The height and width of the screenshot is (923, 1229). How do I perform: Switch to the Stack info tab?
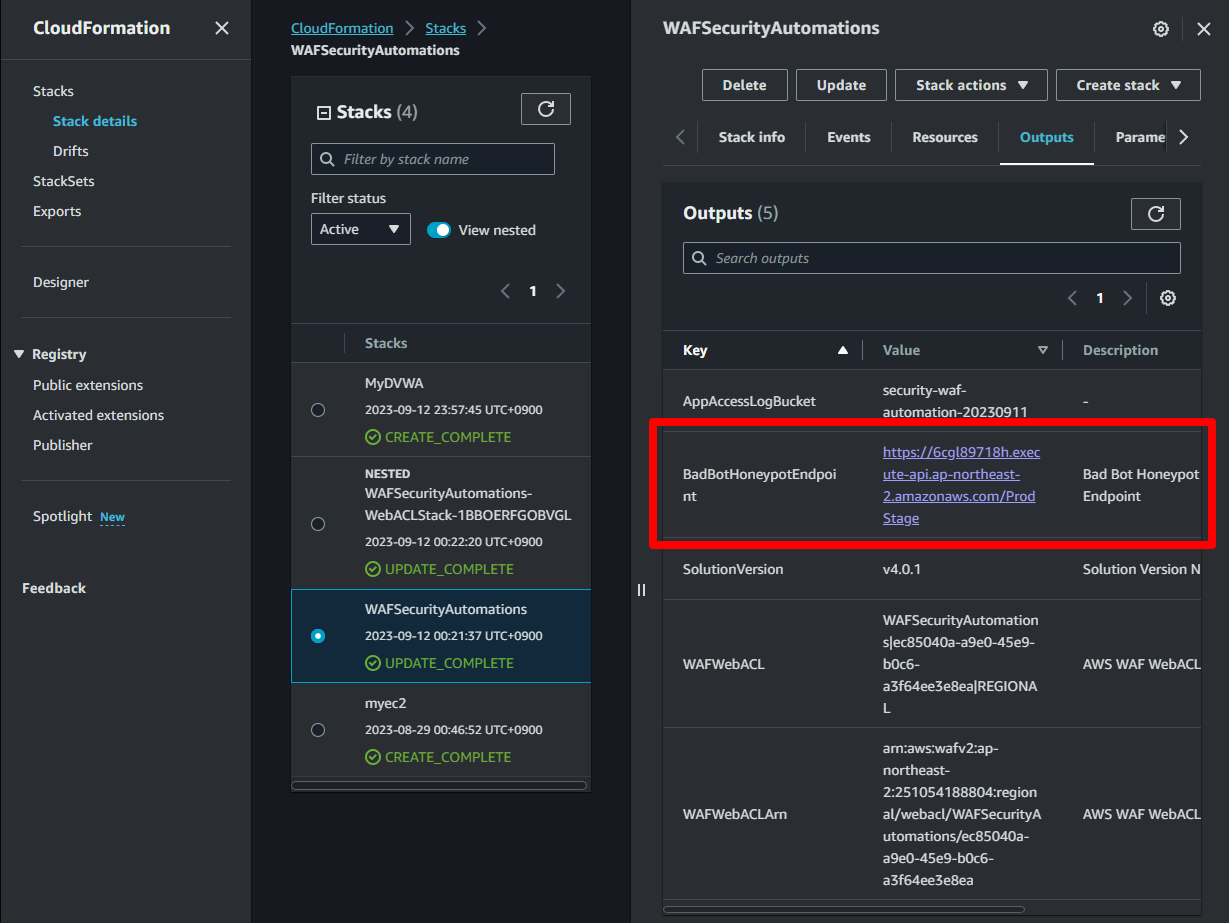pyautogui.click(x=752, y=137)
